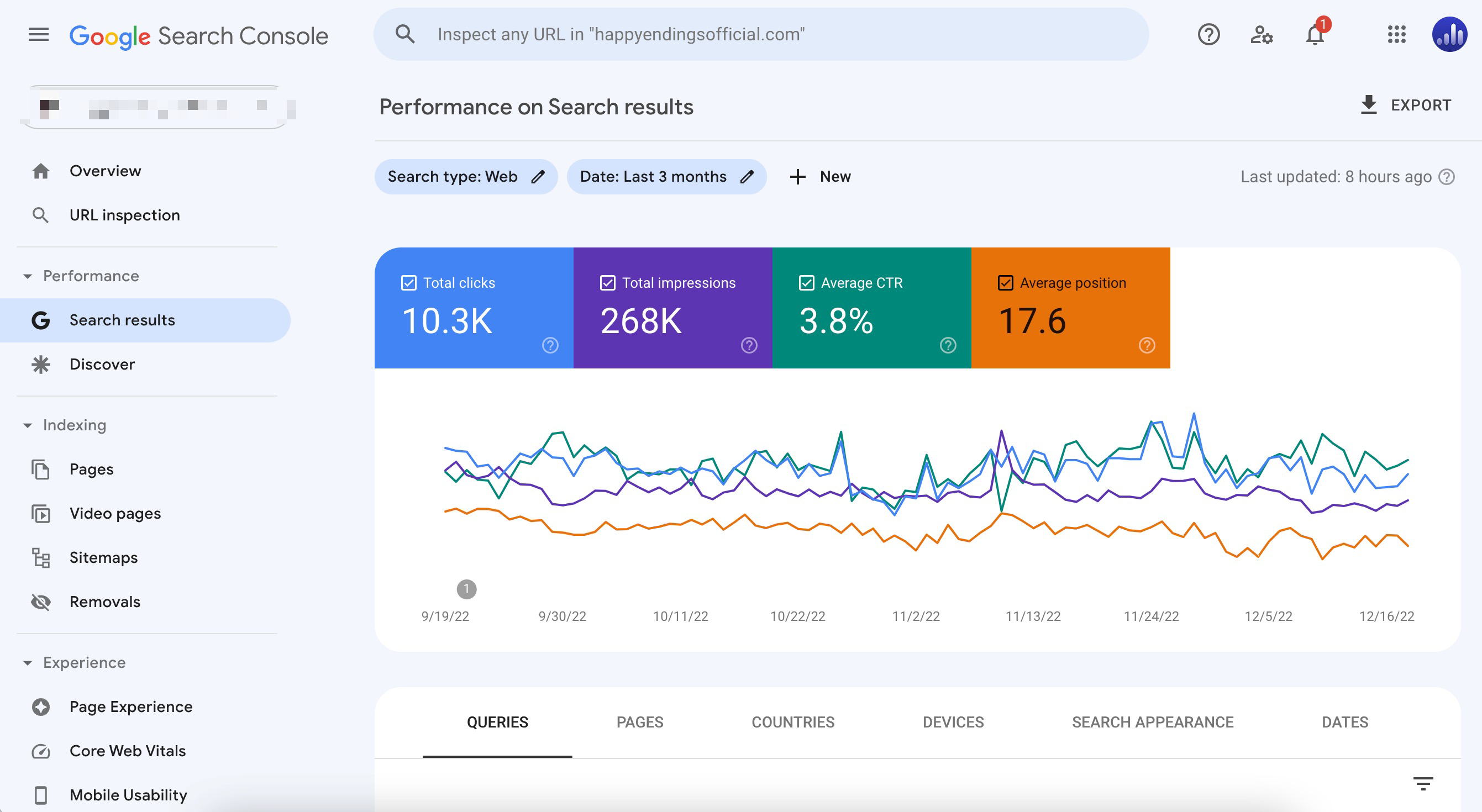Open Removals in the sidebar

(145, 602)
